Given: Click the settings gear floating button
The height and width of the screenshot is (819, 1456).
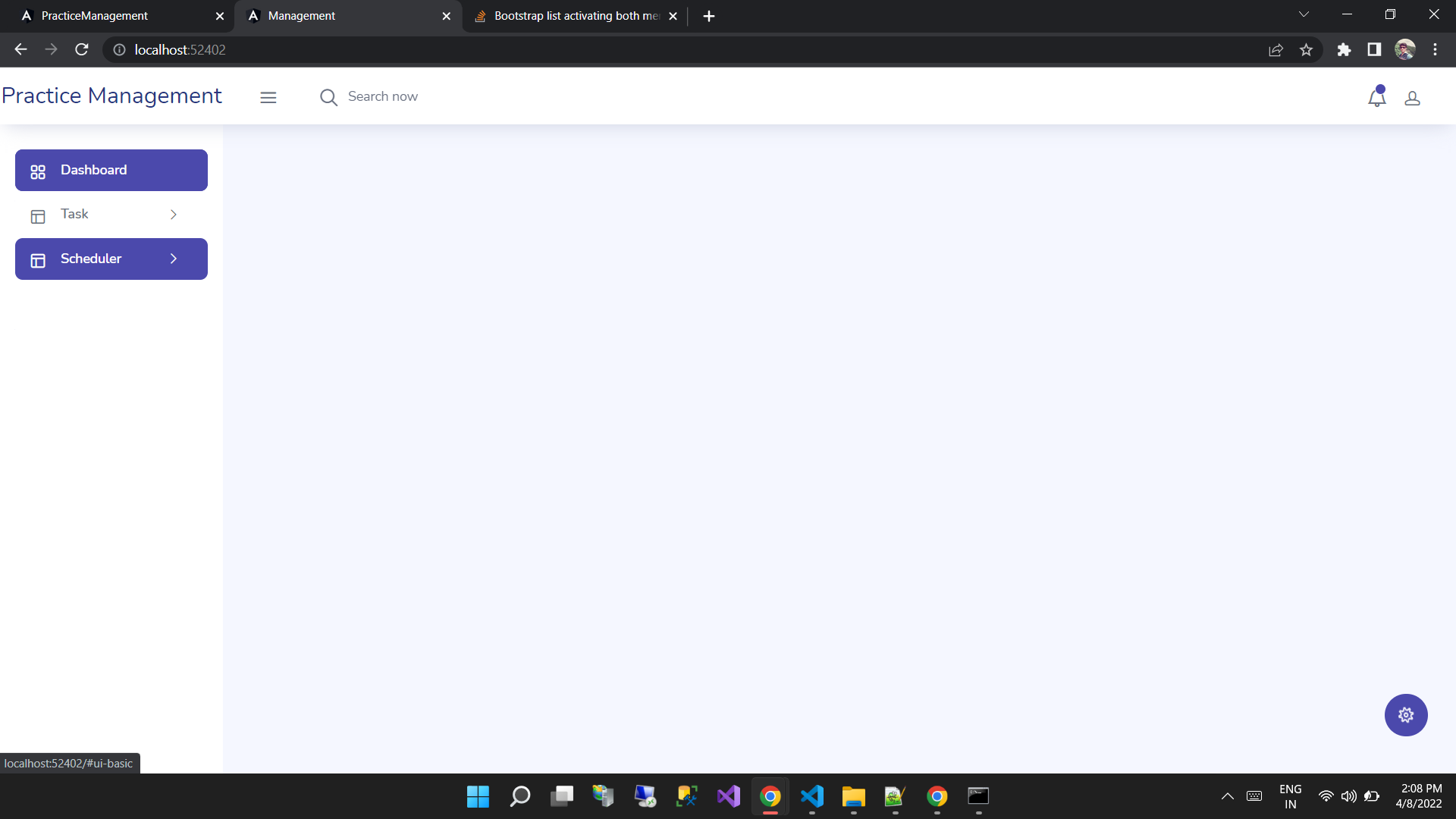Looking at the screenshot, I should 1405,714.
